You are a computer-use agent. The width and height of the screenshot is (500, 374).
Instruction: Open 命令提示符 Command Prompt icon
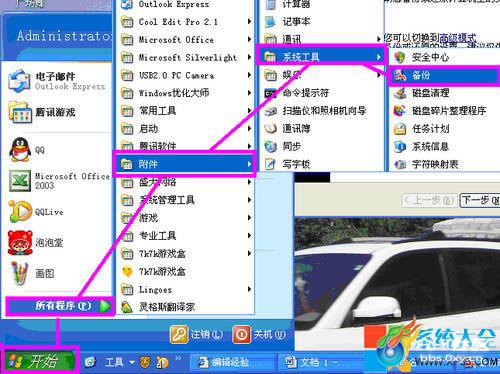click(x=270, y=93)
